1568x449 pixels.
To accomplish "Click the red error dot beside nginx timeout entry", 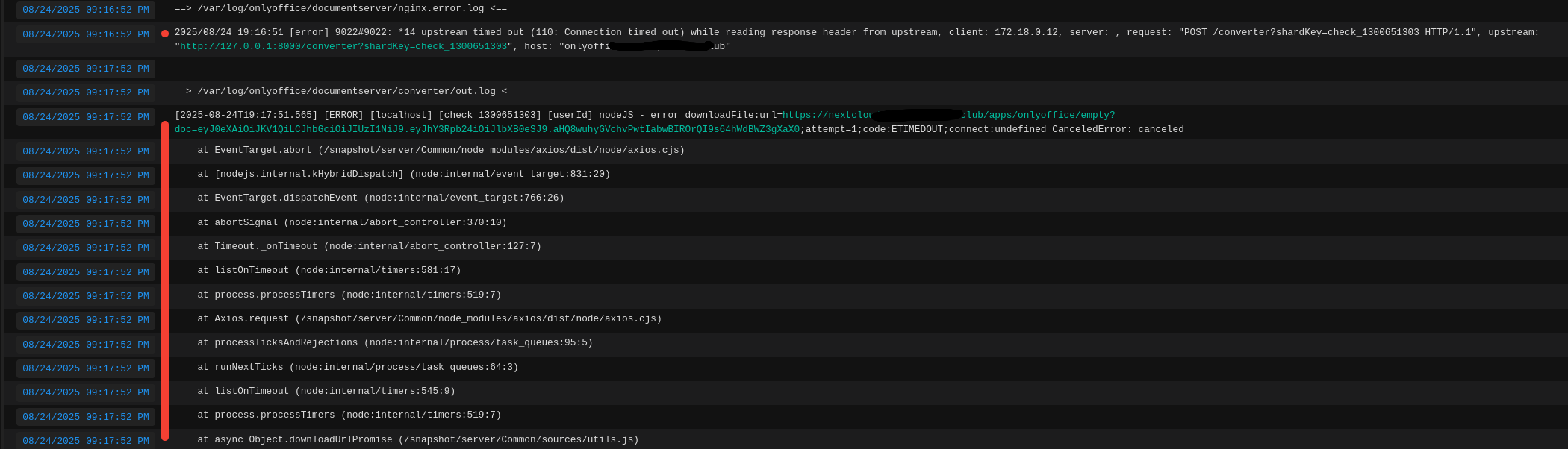I will [165, 34].
